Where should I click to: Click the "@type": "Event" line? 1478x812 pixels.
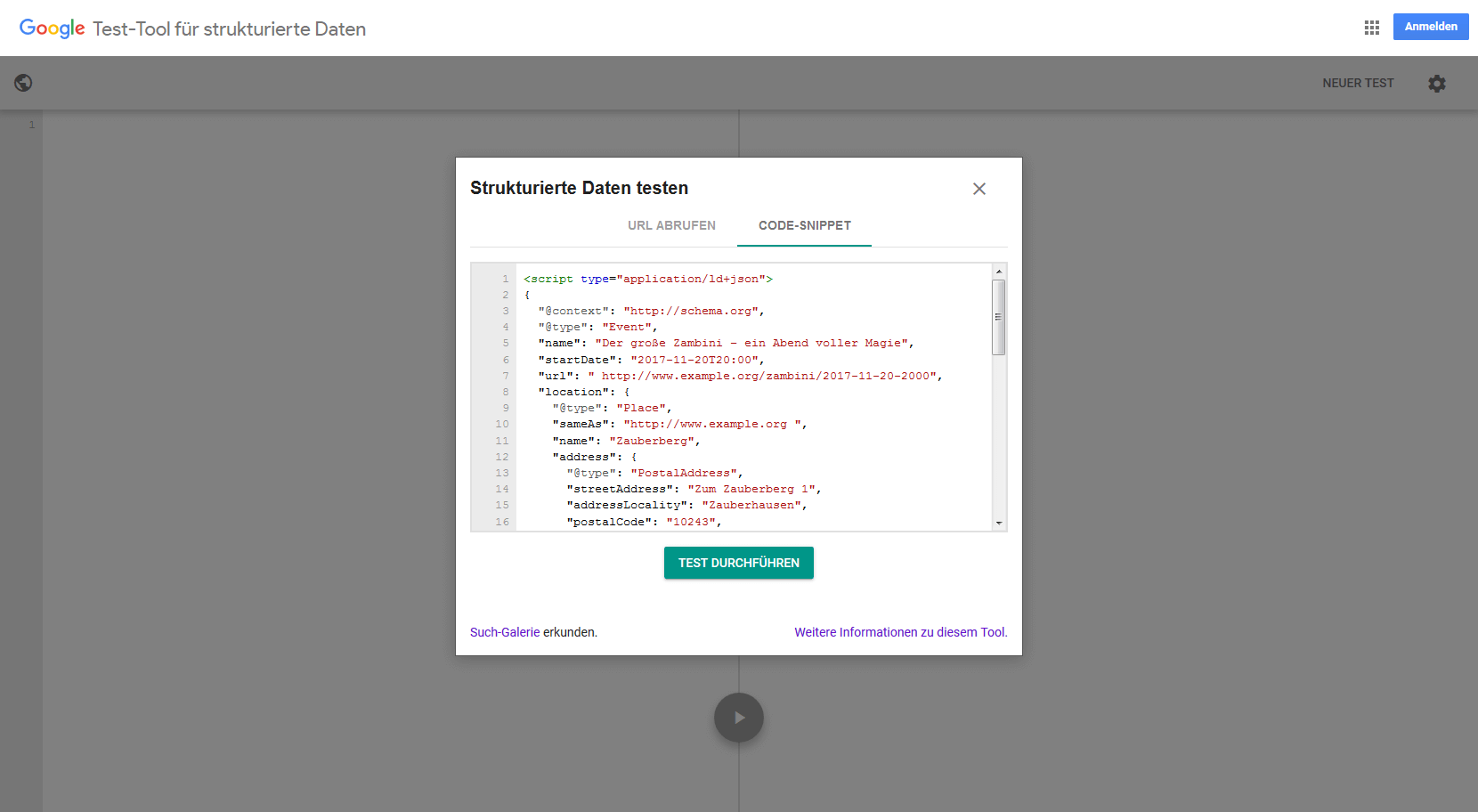(597, 327)
